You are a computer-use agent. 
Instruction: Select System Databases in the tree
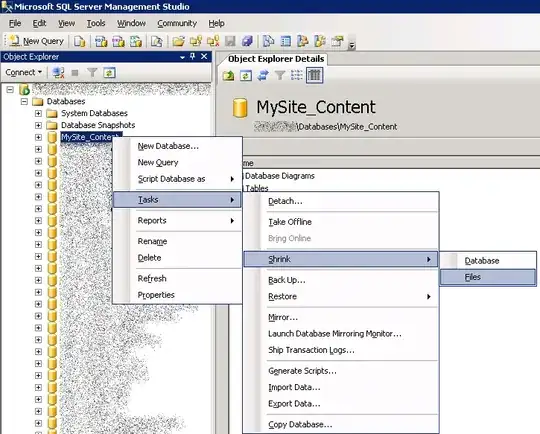pyautogui.click(x=94, y=113)
